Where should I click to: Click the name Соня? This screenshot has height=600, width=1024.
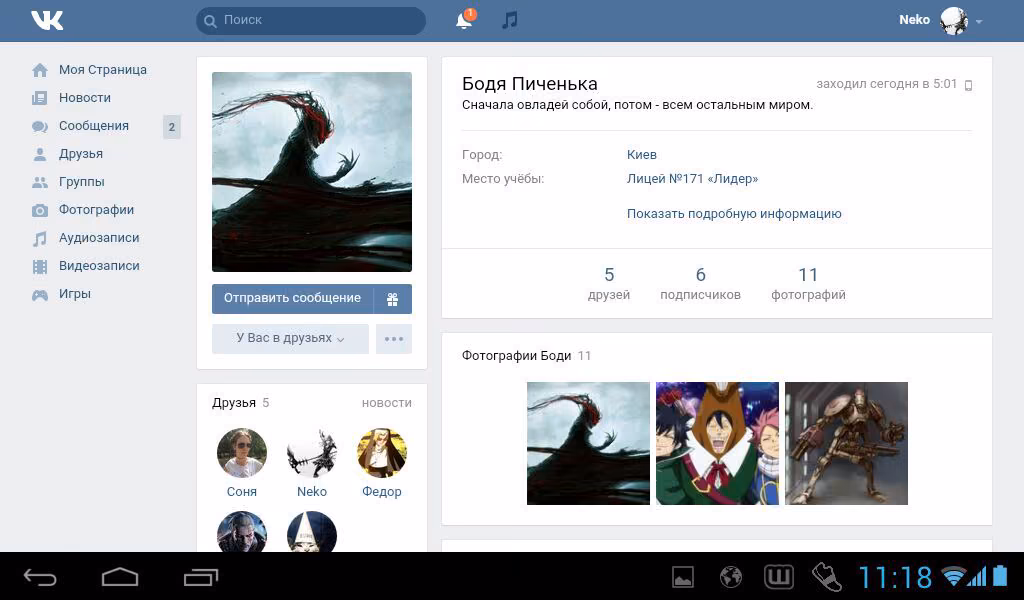(x=242, y=492)
